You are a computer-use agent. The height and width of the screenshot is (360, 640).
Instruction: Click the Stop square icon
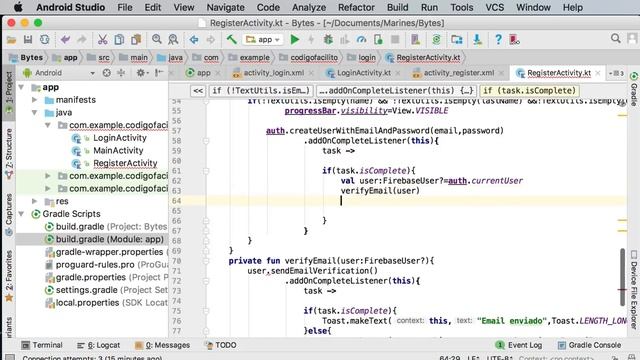tap(395, 40)
